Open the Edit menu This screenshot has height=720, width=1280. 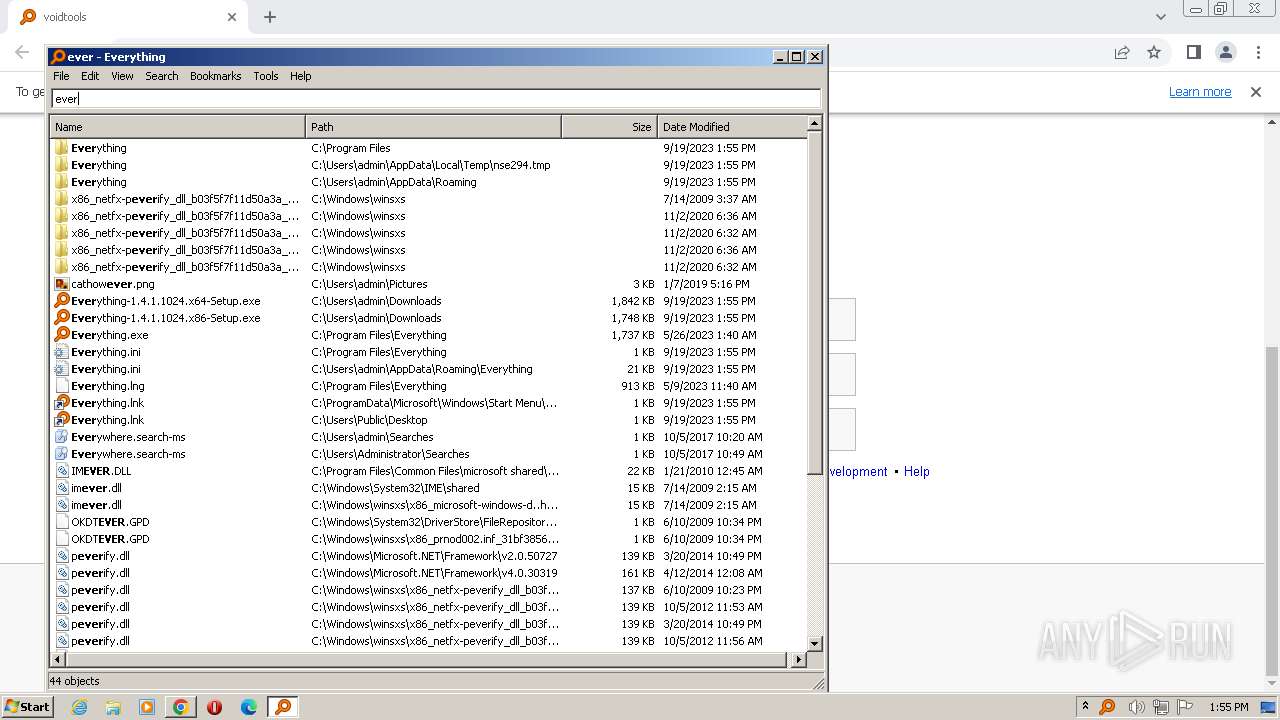90,76
